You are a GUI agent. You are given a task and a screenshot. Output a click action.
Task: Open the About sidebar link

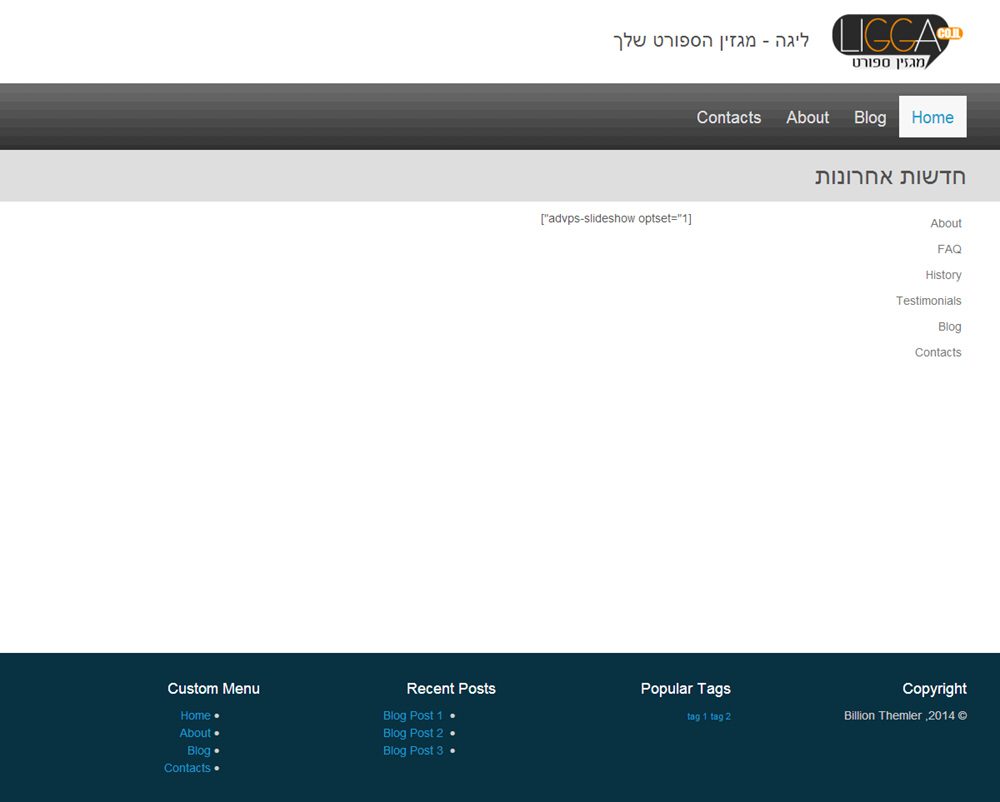tap(946, 223)
